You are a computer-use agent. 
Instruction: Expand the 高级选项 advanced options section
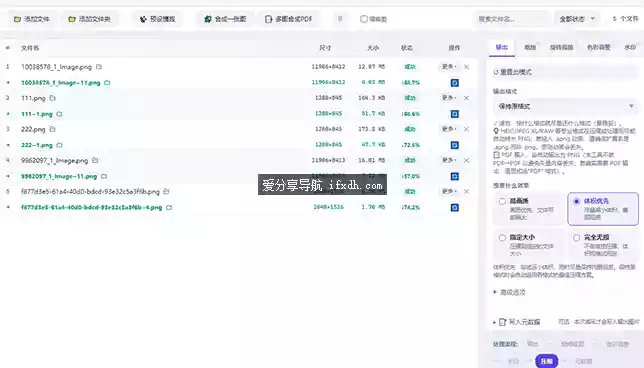[x=509, y=292]
